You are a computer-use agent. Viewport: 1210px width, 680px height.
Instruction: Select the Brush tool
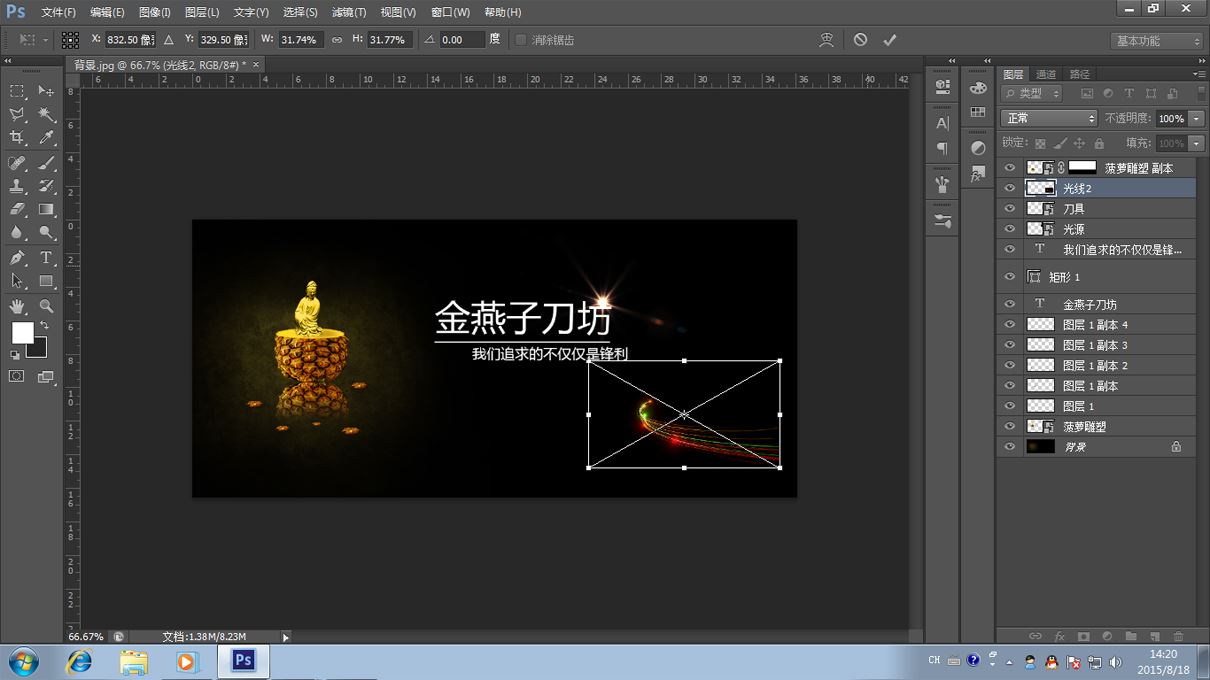46,163
